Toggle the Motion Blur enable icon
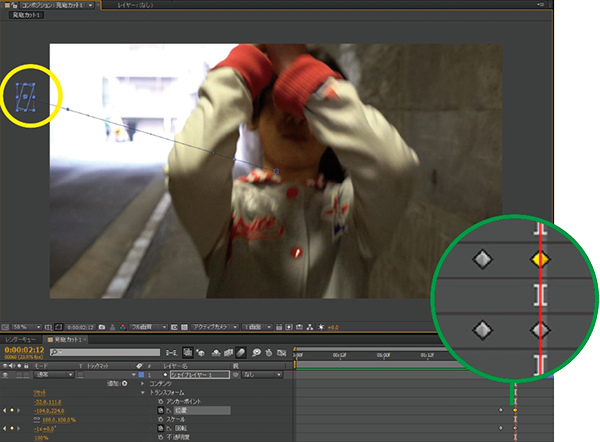Viewport: 600px width, 442px height. click(241, 352)
